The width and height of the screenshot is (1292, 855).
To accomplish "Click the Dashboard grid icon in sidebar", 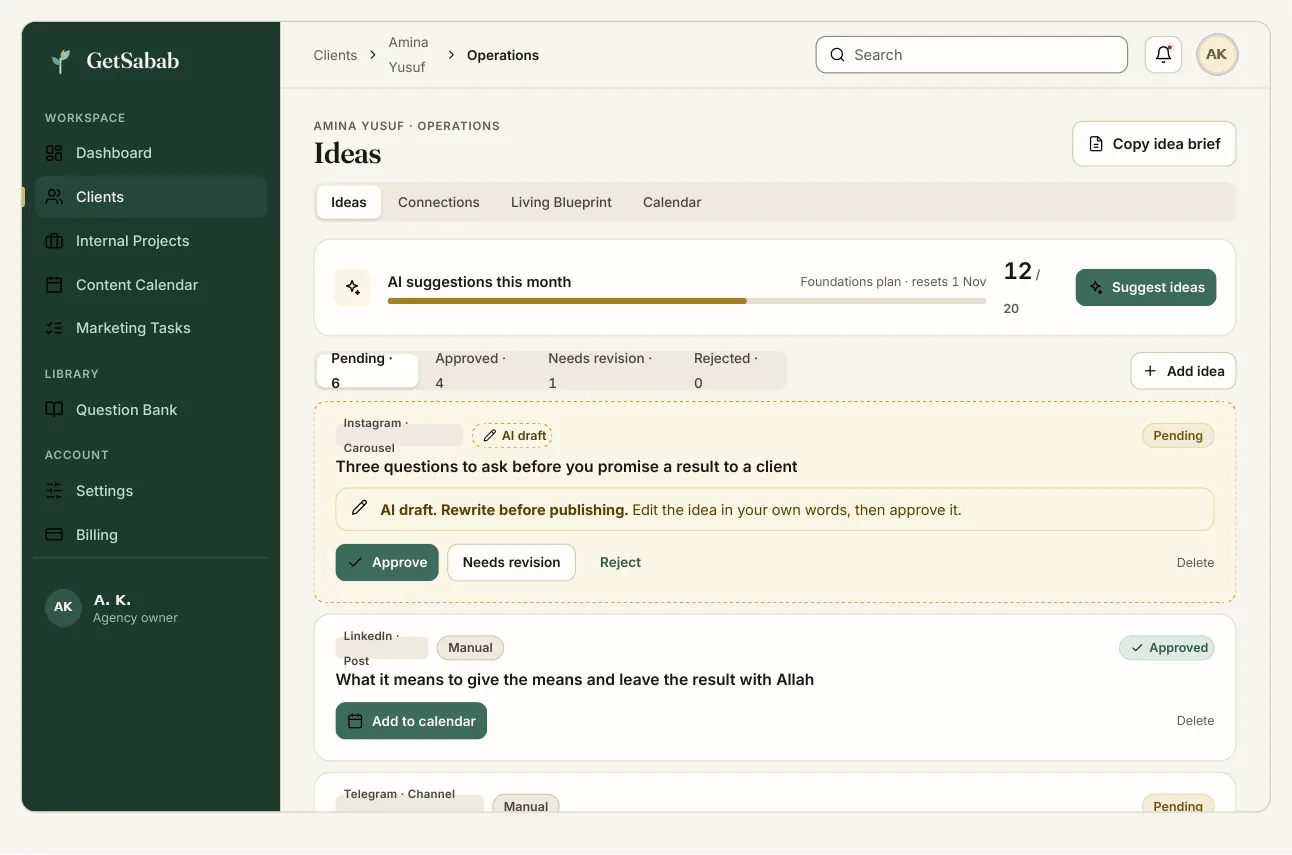I will point(54,153).
